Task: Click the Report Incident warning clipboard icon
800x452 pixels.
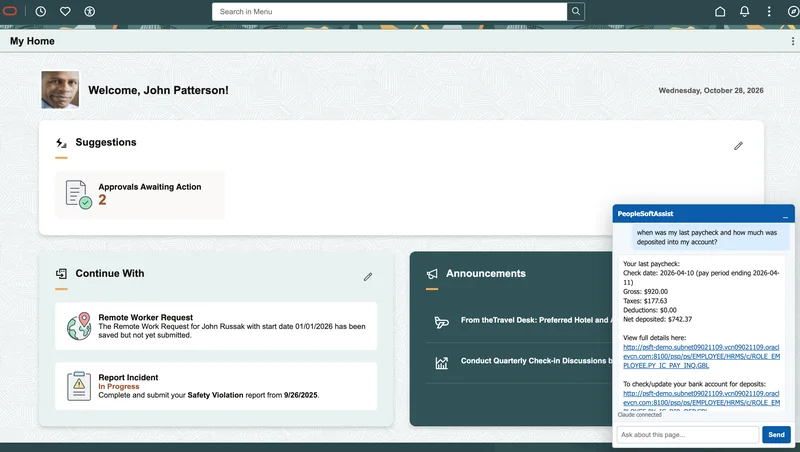Action: (79, 386)
